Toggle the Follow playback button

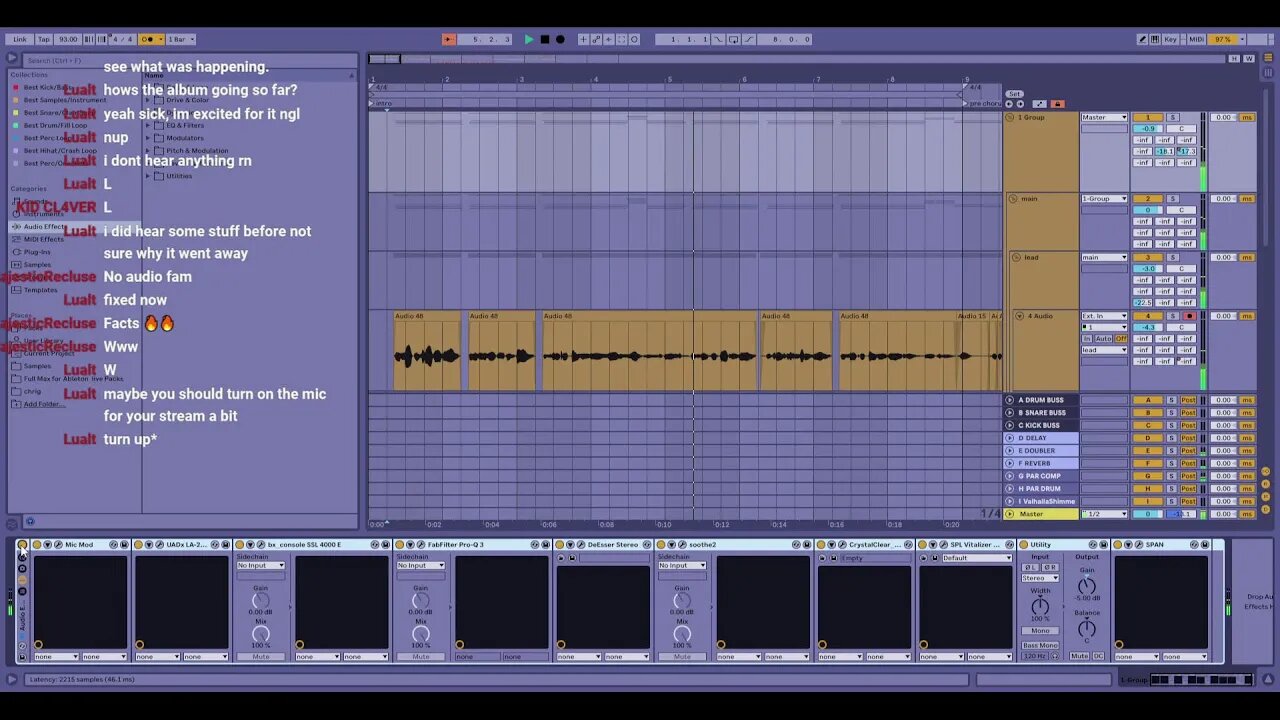(x=448, y=39)
